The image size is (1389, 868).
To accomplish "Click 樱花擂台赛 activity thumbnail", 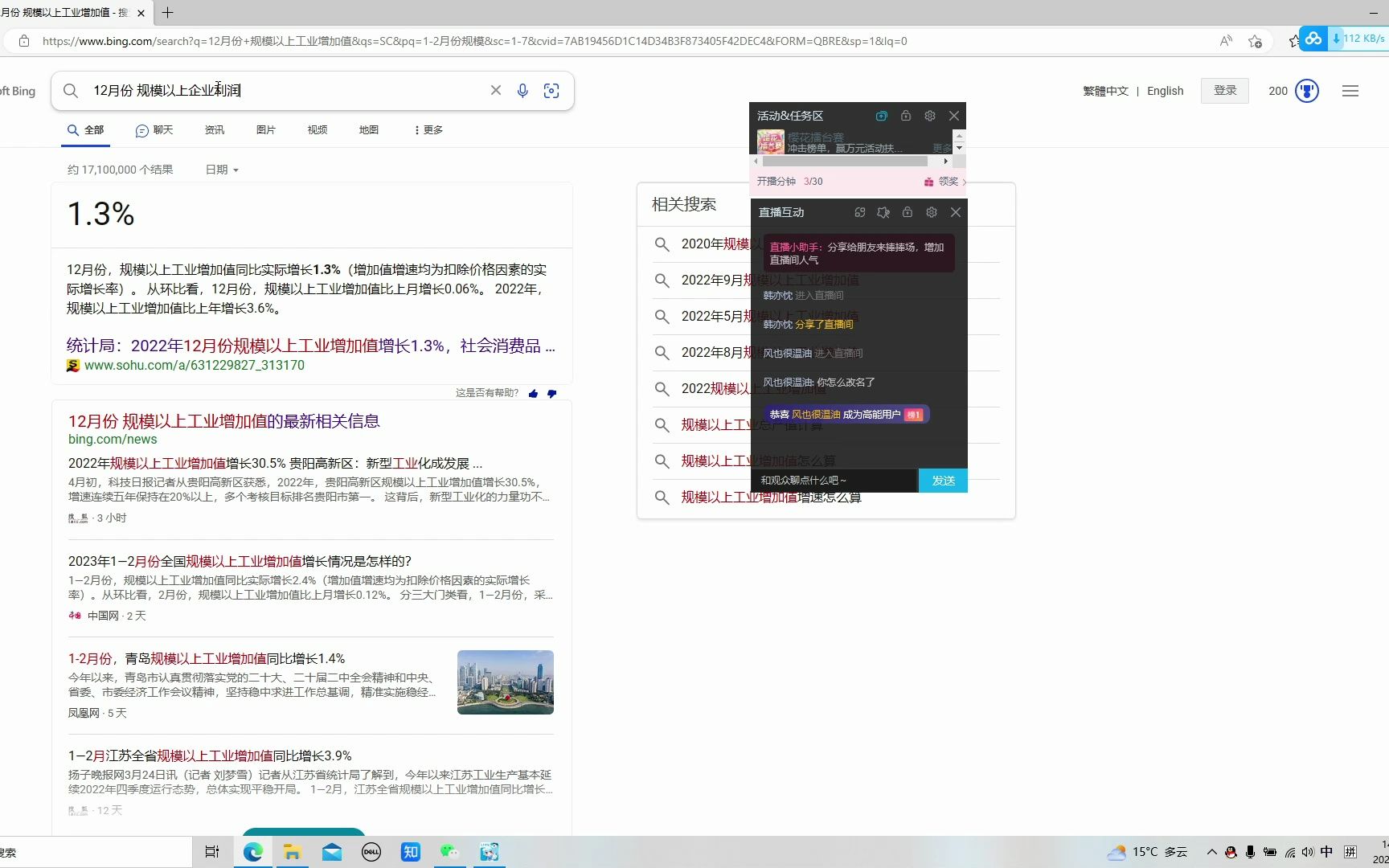I will [x=770, y=142].
